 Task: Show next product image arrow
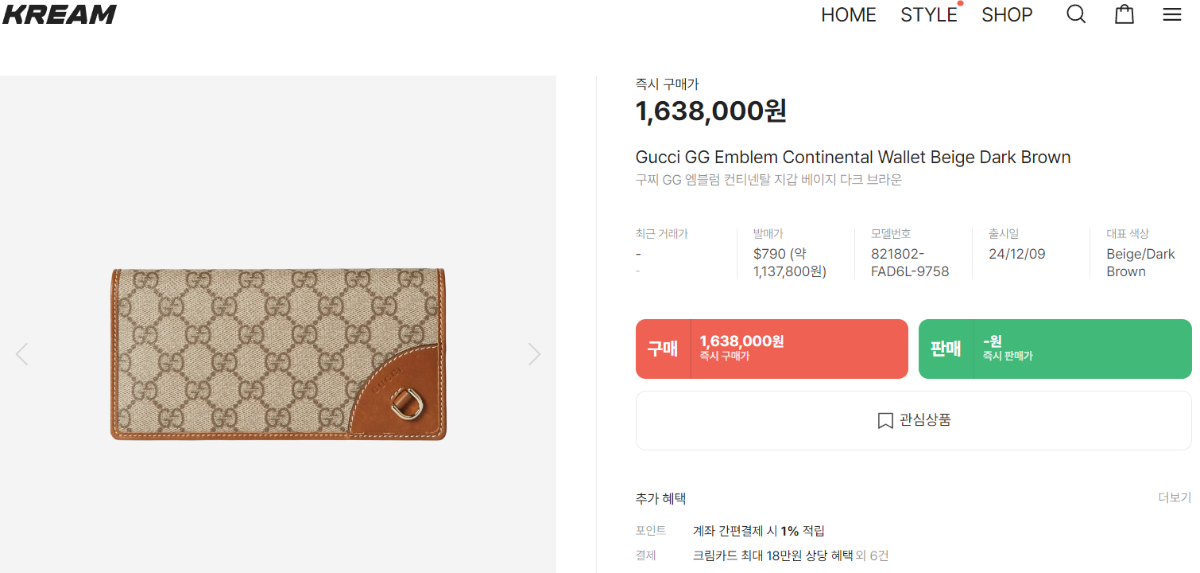[534, 353]
